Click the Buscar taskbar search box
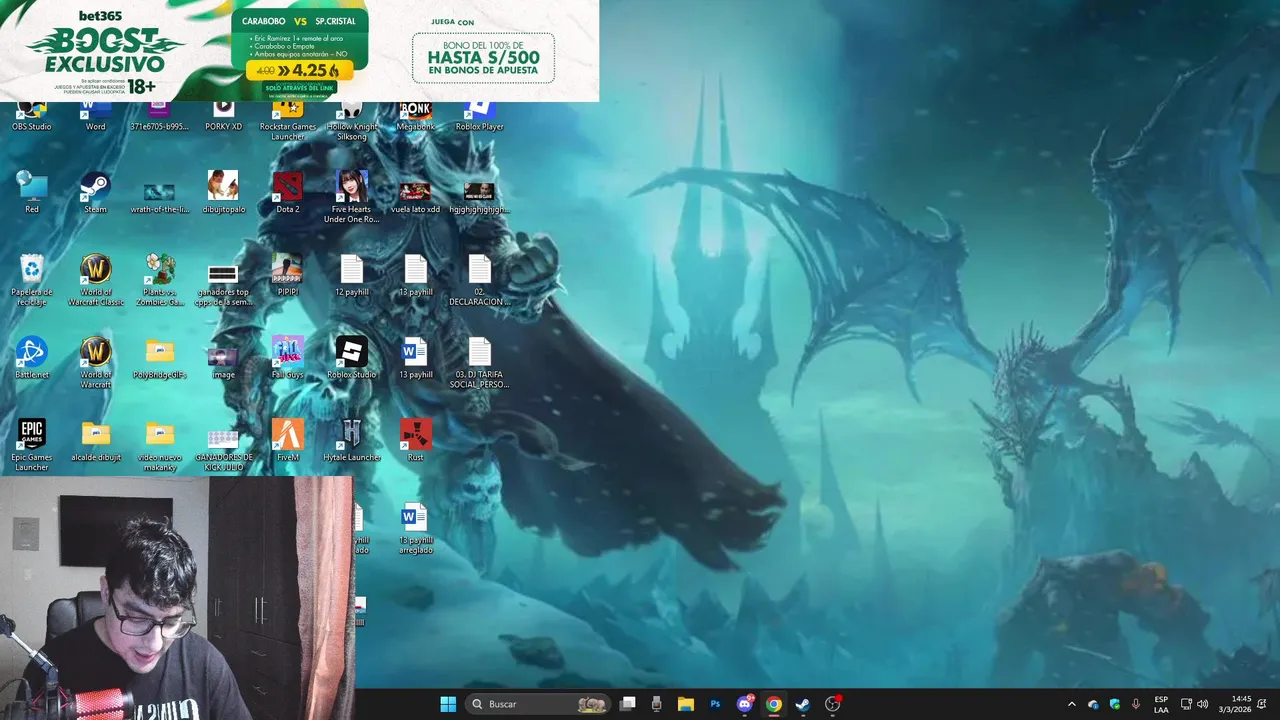This screenshot has height=720, width=1280. [x=537, y=704]
